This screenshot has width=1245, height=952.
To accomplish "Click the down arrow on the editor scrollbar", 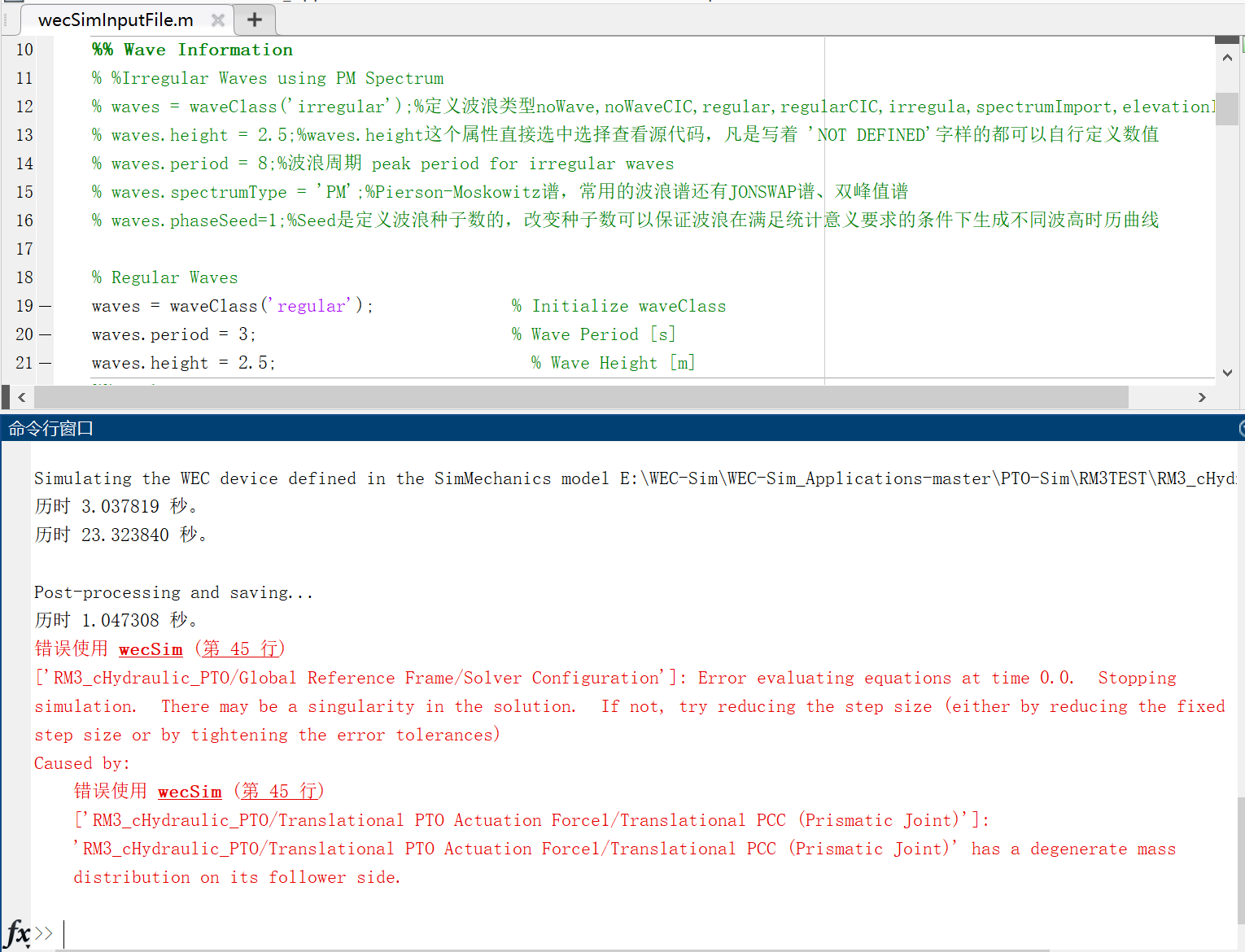I will click(x=1227, y=372).
